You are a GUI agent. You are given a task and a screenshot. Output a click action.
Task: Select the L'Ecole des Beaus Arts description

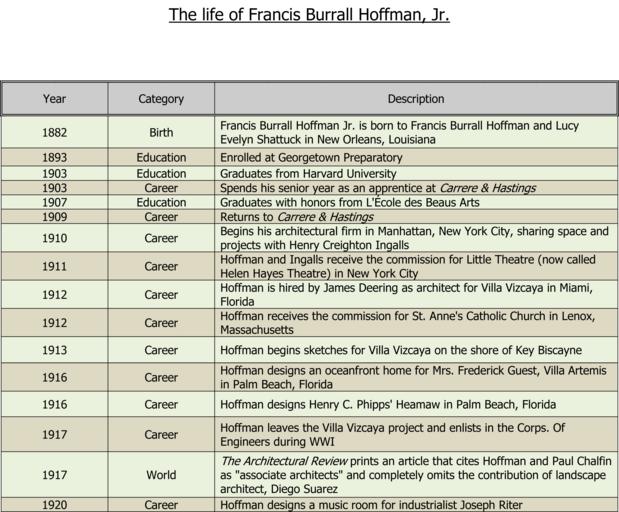click(349, 202)
